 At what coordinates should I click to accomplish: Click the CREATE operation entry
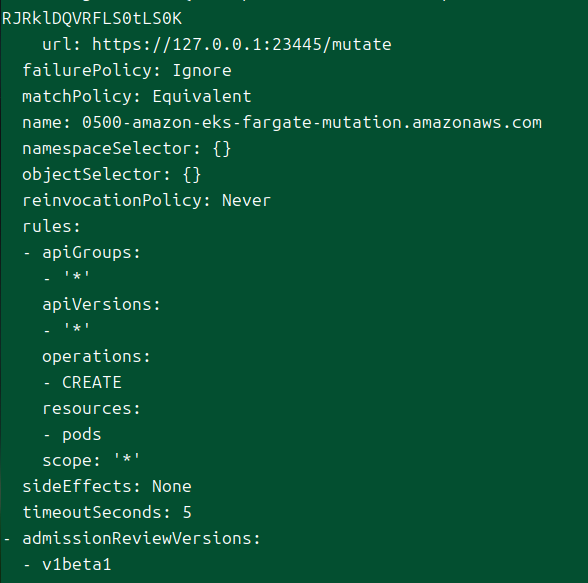[92, 382]
